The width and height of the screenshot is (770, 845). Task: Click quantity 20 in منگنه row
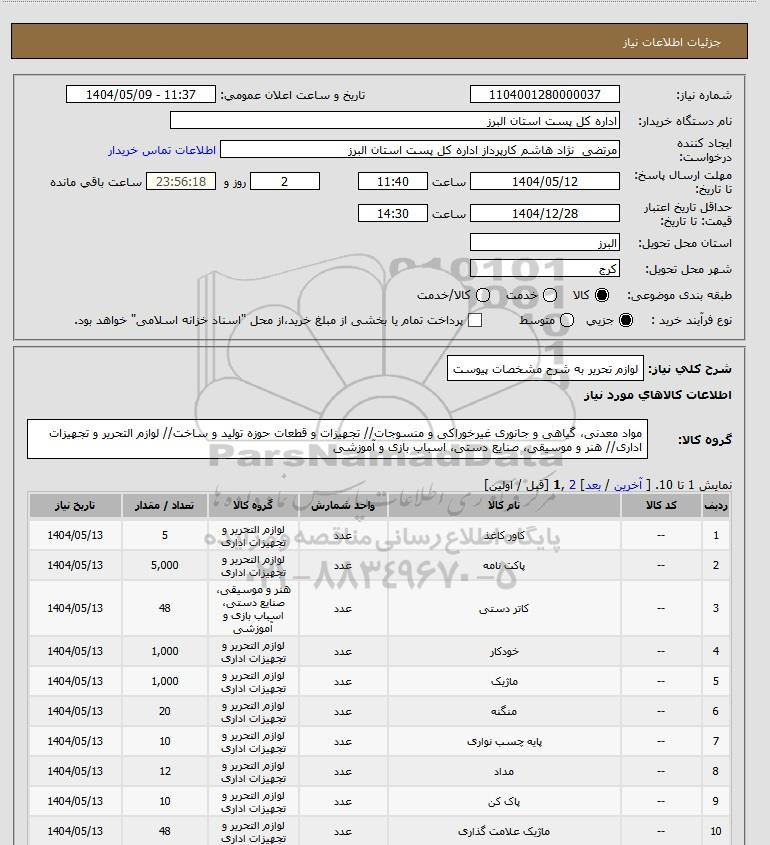(x=165, y=712)
